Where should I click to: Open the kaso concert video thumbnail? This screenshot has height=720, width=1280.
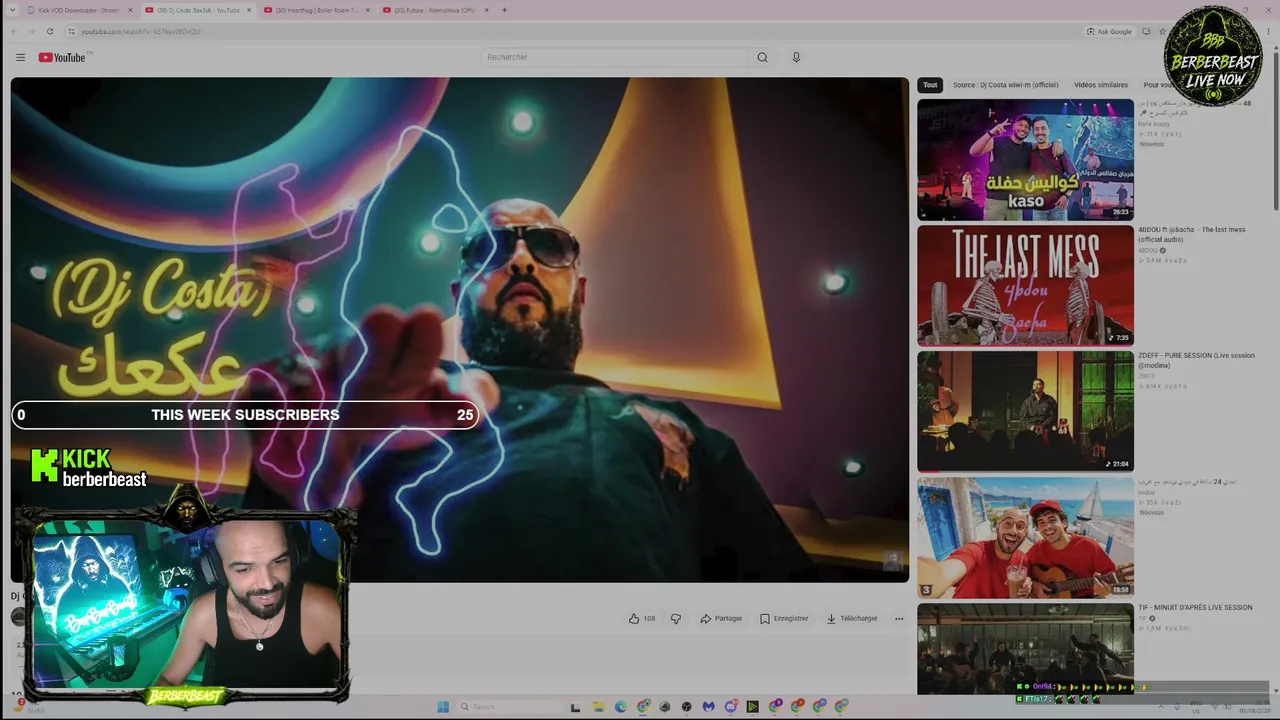tap(1025, 159)
